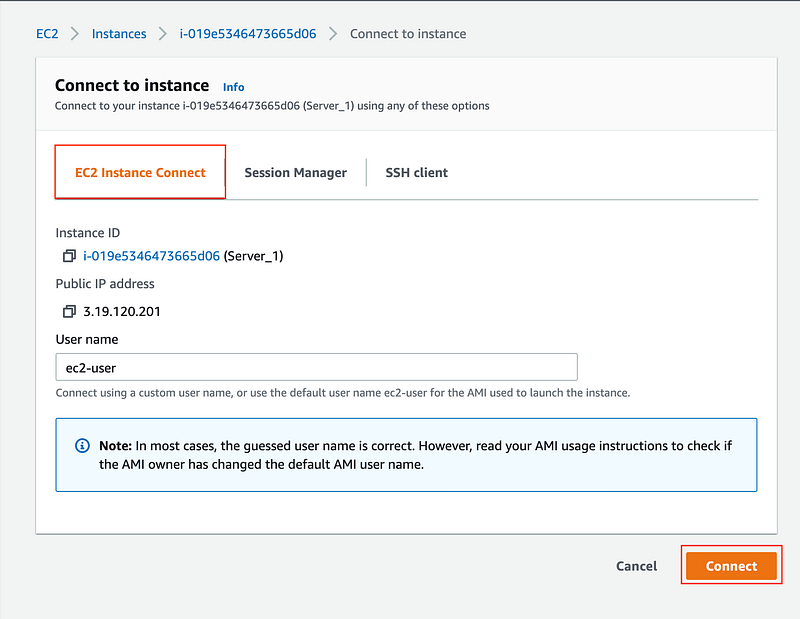
Task: Click the Connect to instance breadcrumb text
Action: 408,34
